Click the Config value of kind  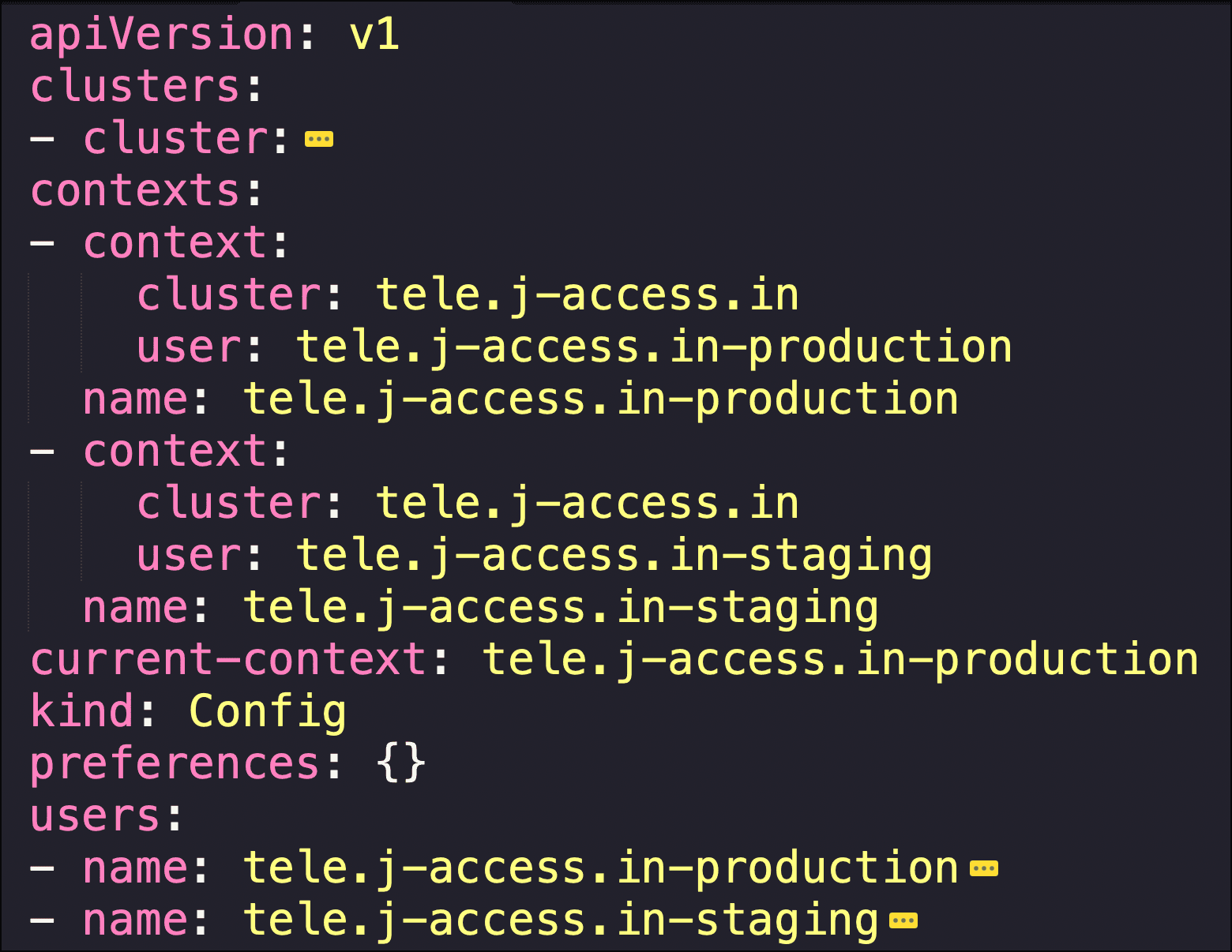tap(268, 712)
